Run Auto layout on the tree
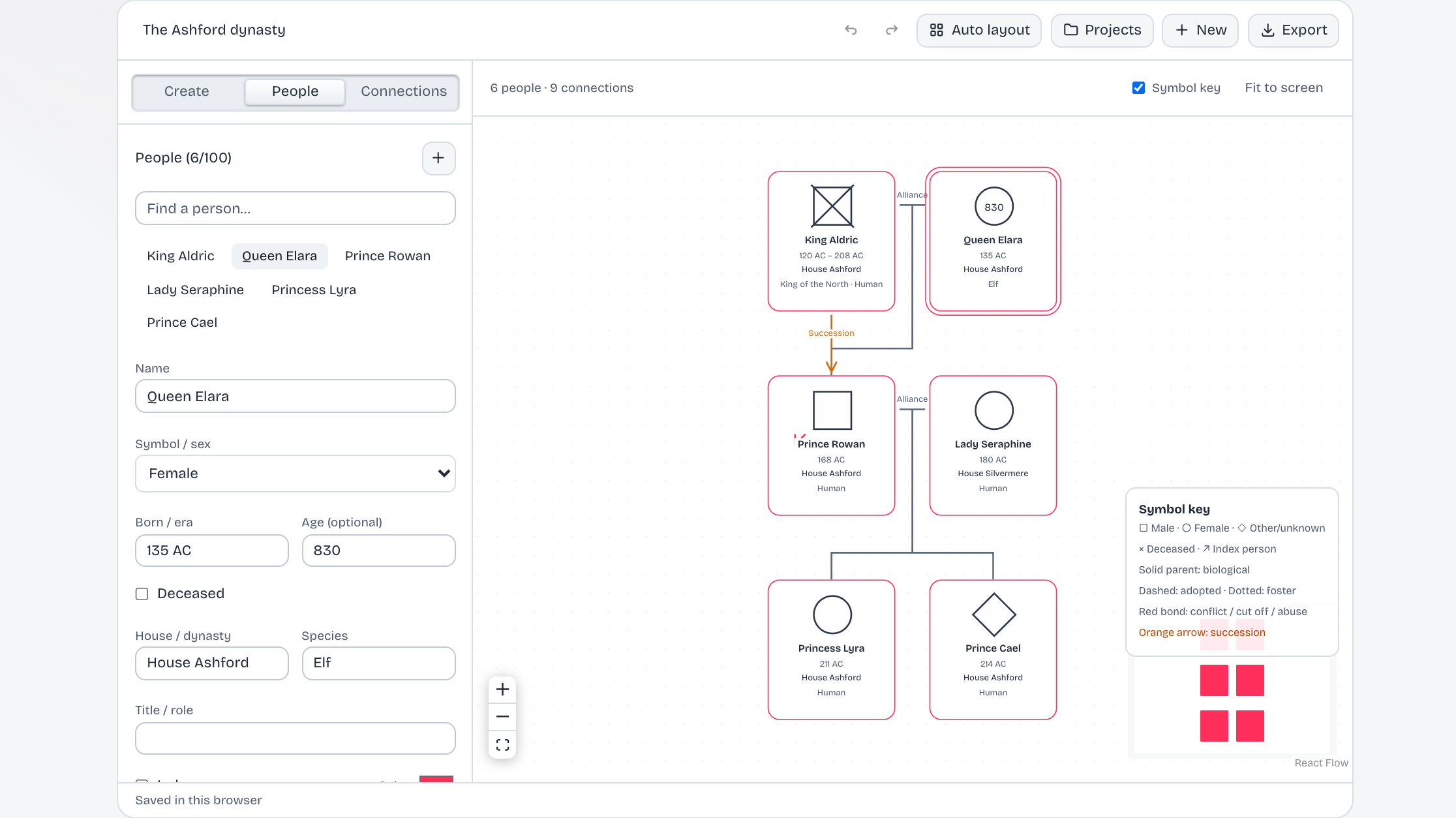This screenshot has width=1456, height=818. click(978, 30)
